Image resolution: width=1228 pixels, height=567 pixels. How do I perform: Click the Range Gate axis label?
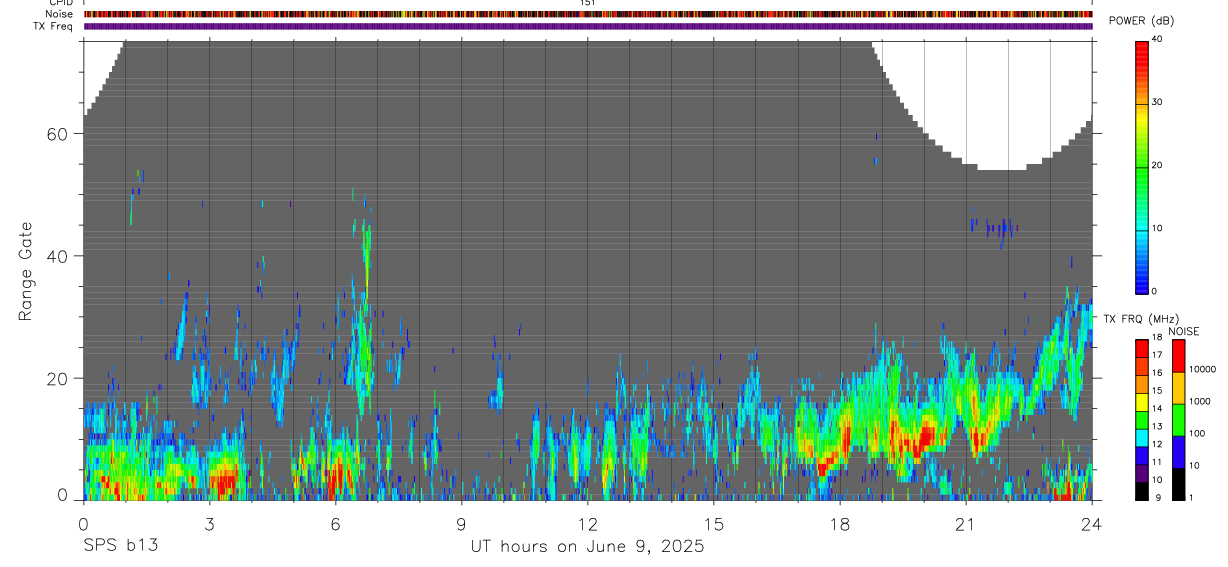pyautogui.click(x=25, y=272)
